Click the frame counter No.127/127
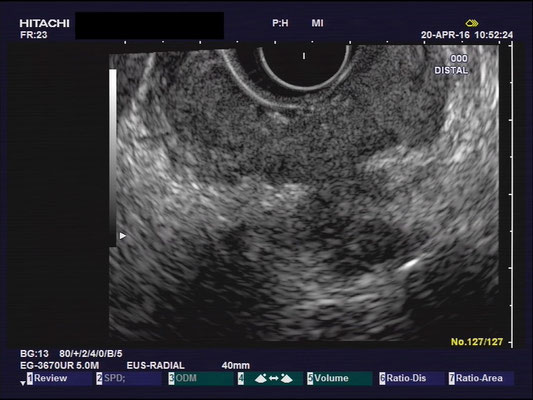Viewport: 533px width, 400px height. [477, 342]
